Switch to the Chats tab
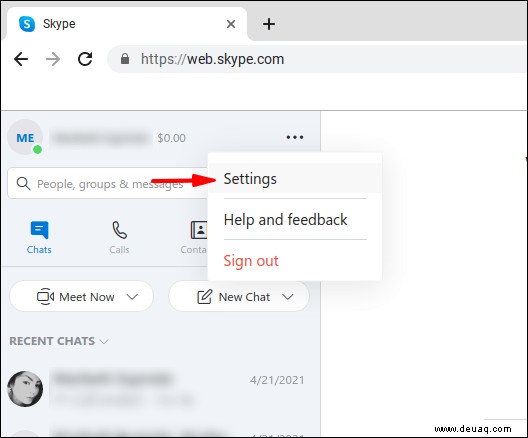528x438 pixels. pyautogui.click(x=39, y=237)
